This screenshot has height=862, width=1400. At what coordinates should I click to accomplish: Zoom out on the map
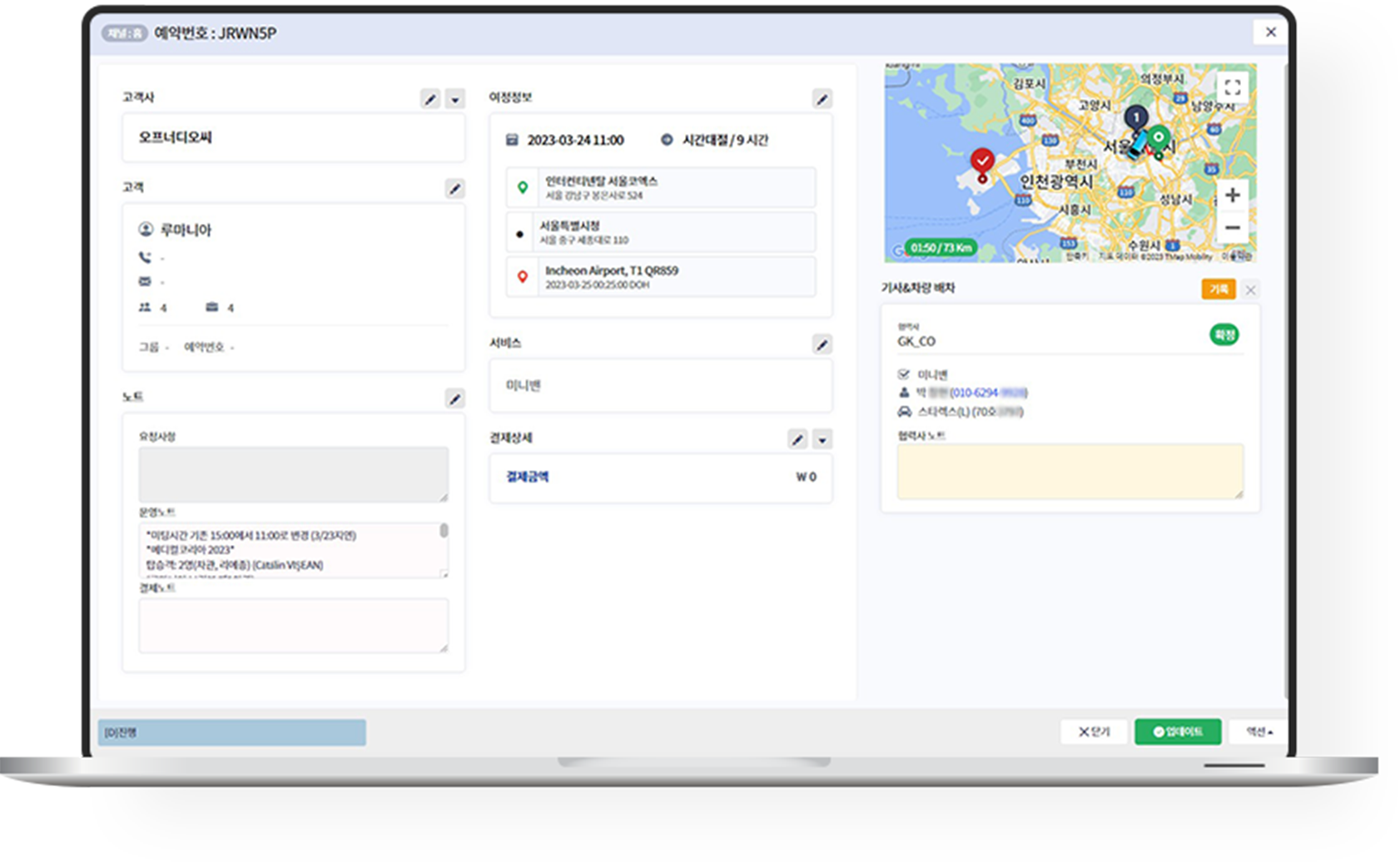point(1233,227)
